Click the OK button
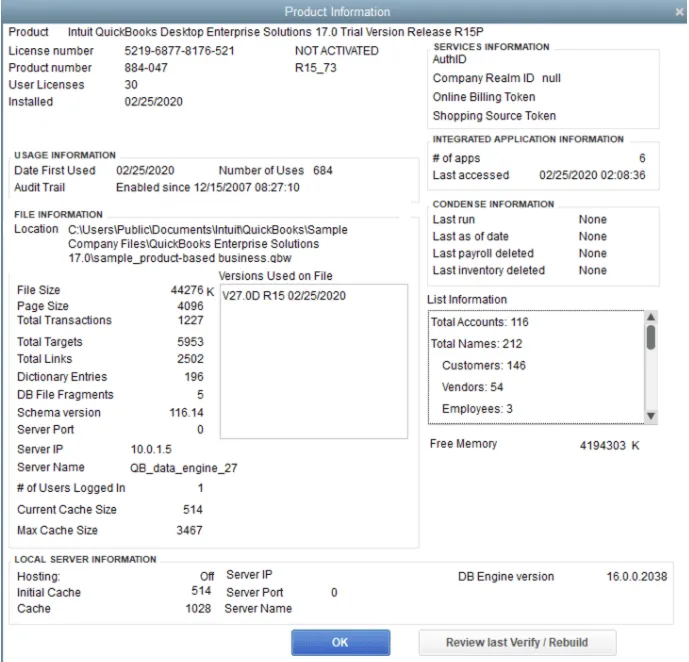This screenshot has width=689, height=662. tap(340, 642)
